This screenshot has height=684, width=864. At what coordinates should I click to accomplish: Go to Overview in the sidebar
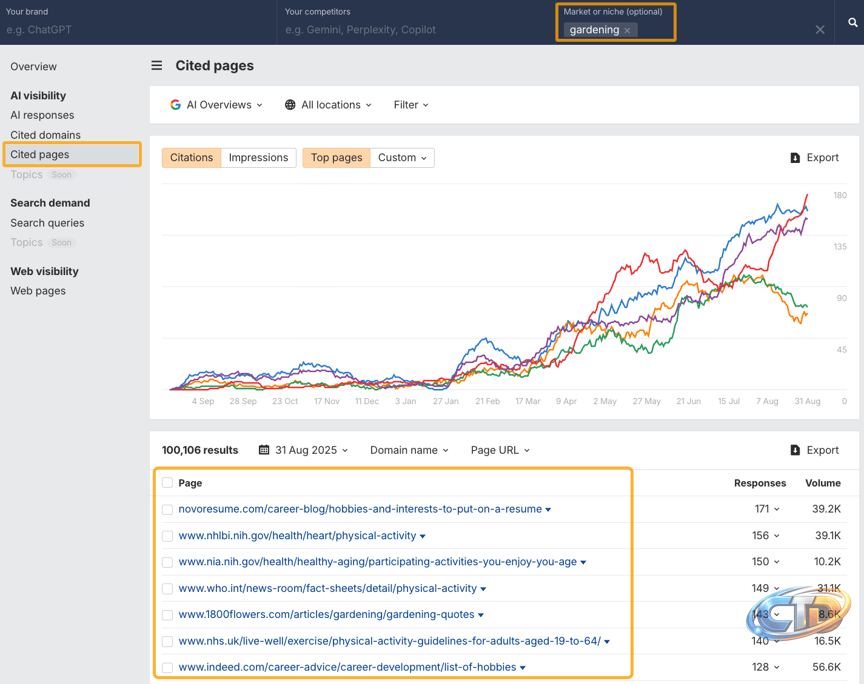click(34, 67)
